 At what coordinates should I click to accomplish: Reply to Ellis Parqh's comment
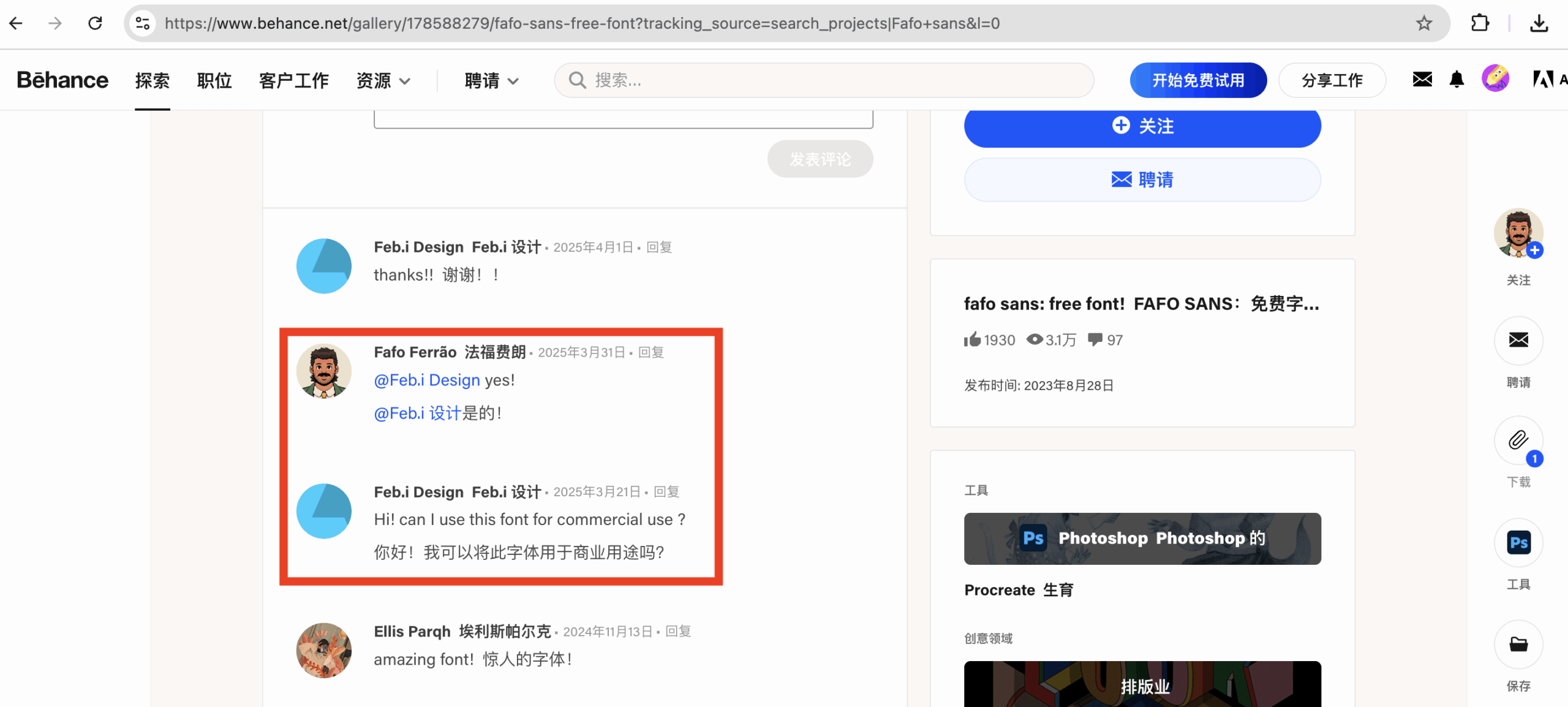[x=678, y=632]
